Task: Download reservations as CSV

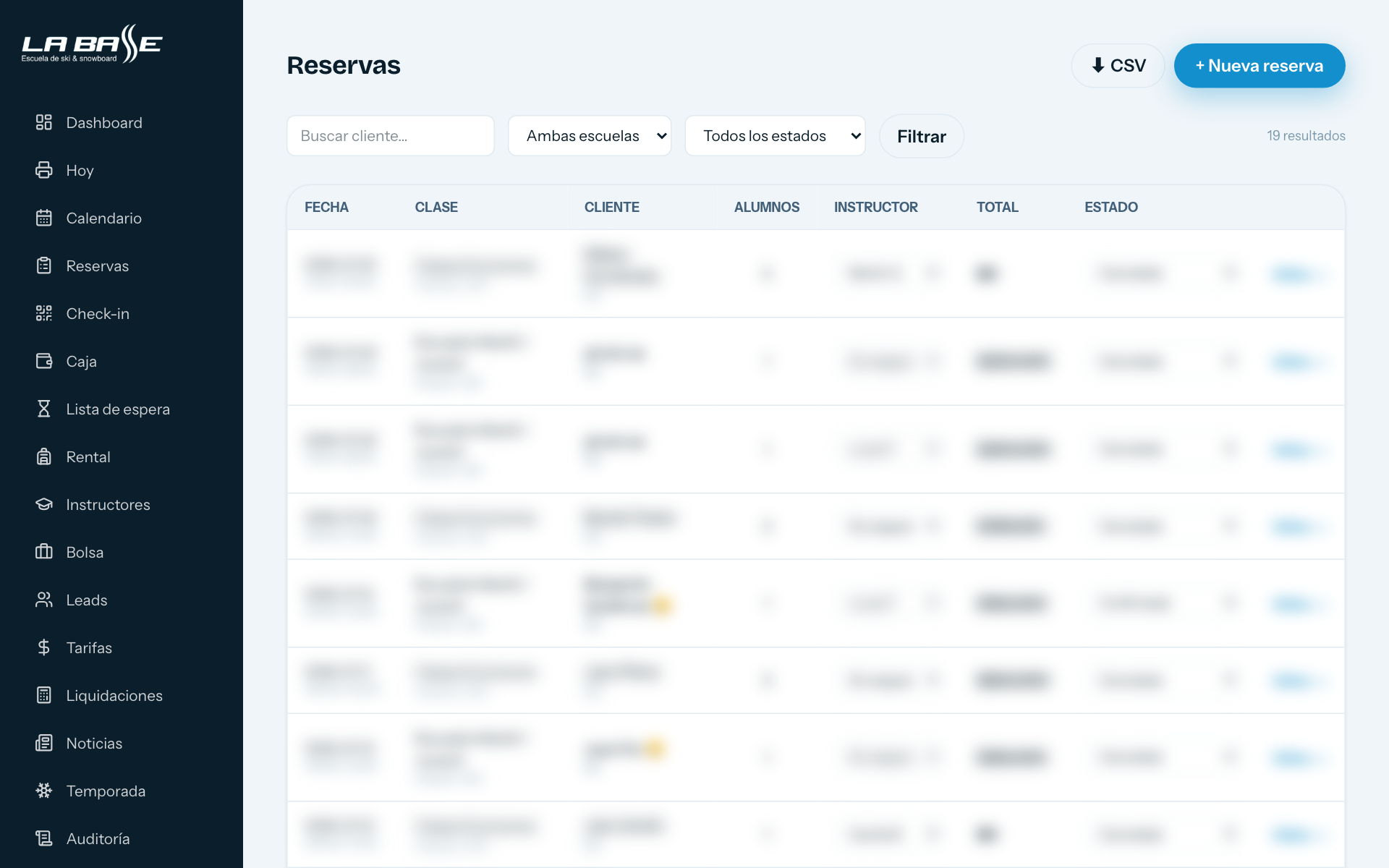Action: [1118, 66]
